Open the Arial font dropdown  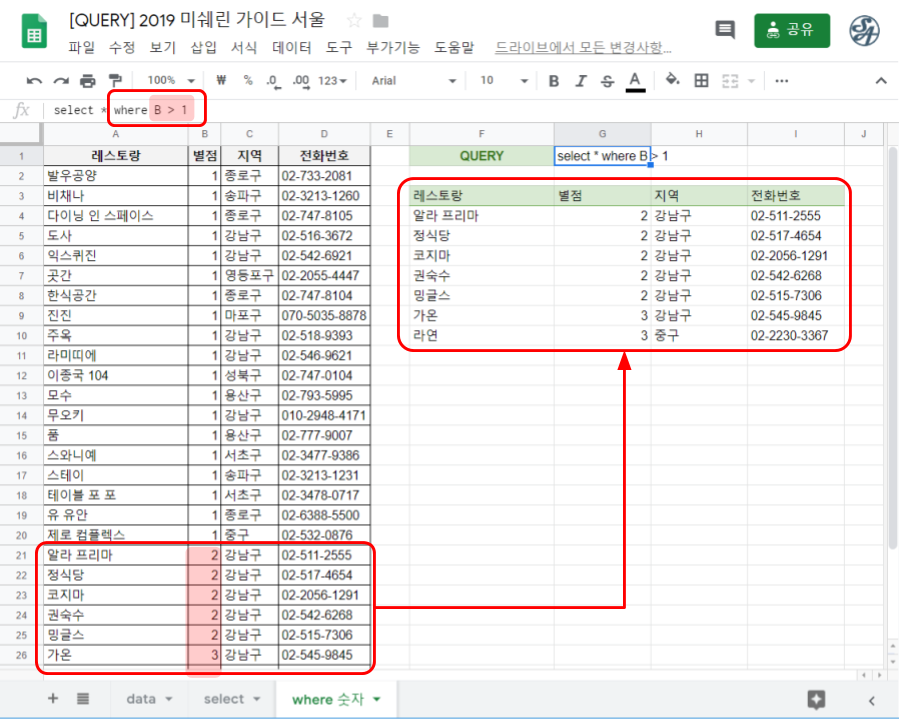411,81
